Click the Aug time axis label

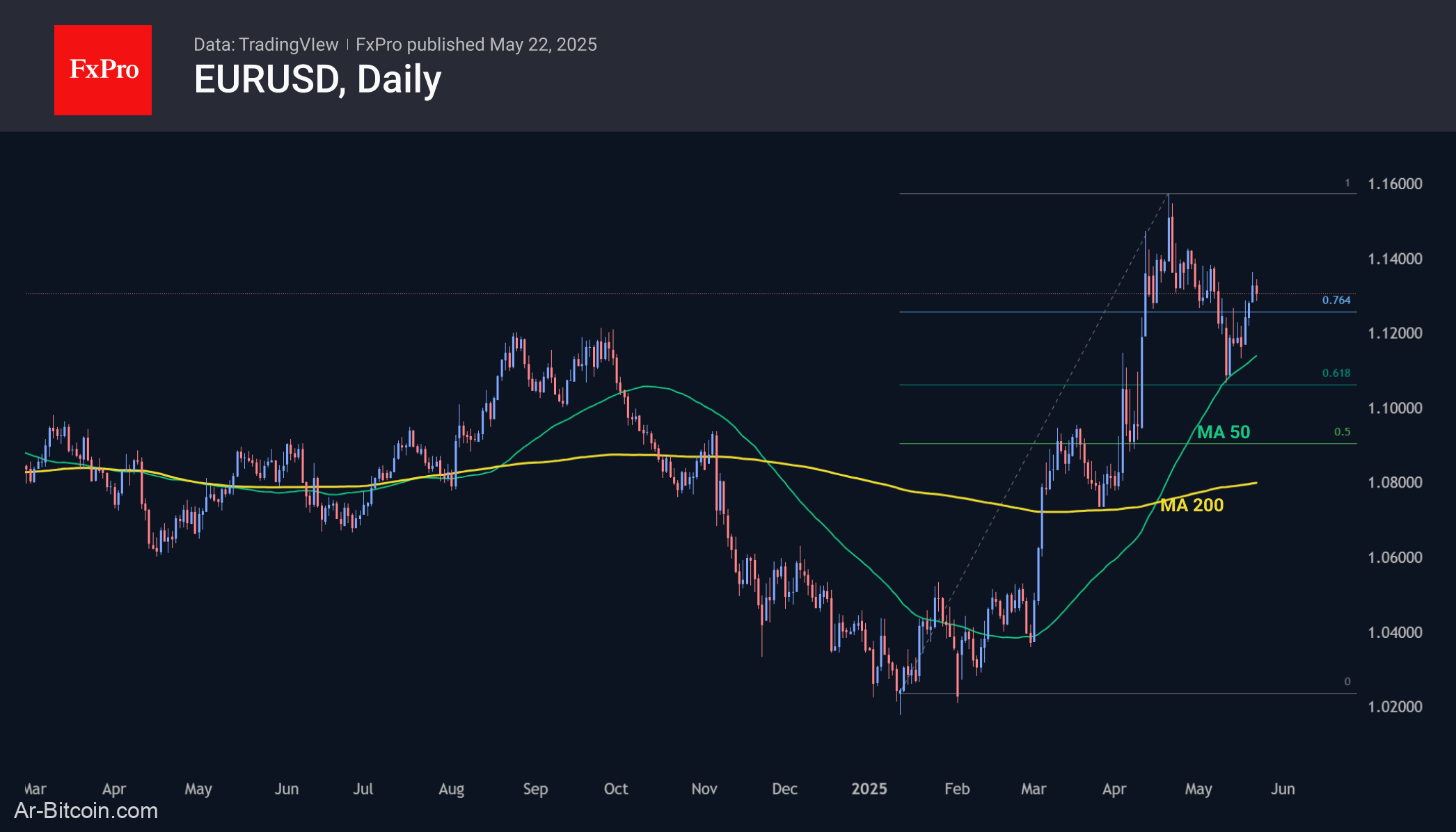[x=451, y=790]
